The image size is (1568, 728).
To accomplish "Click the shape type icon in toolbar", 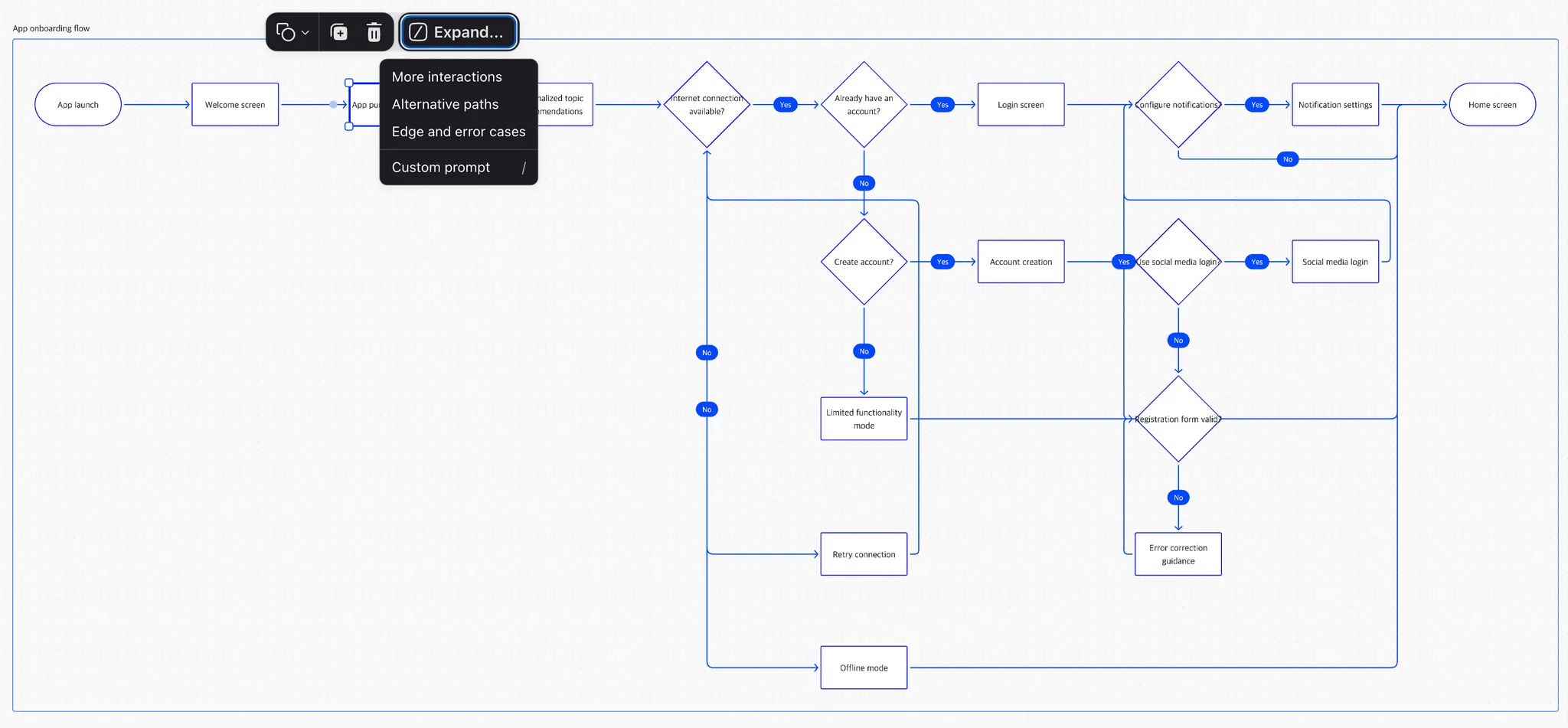I will click(286, 32).
